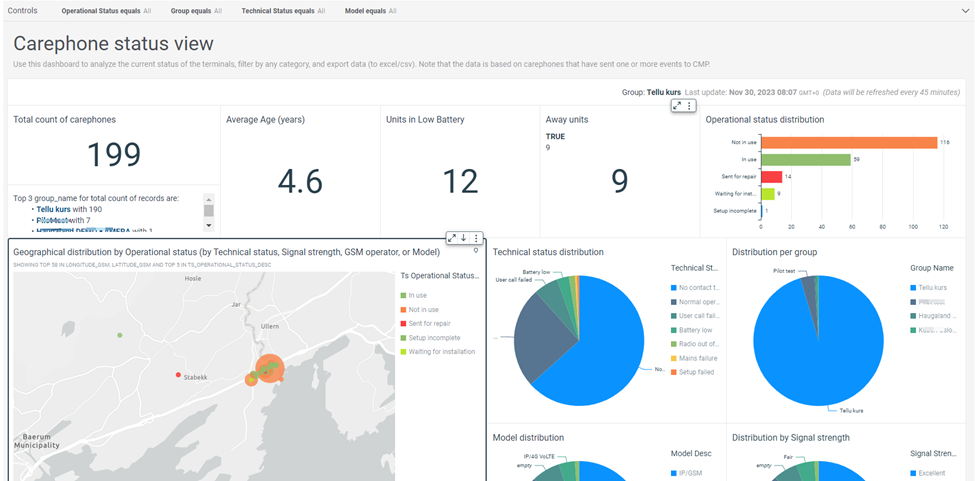Click the Technical status distribution title

(x=548, y=252)
